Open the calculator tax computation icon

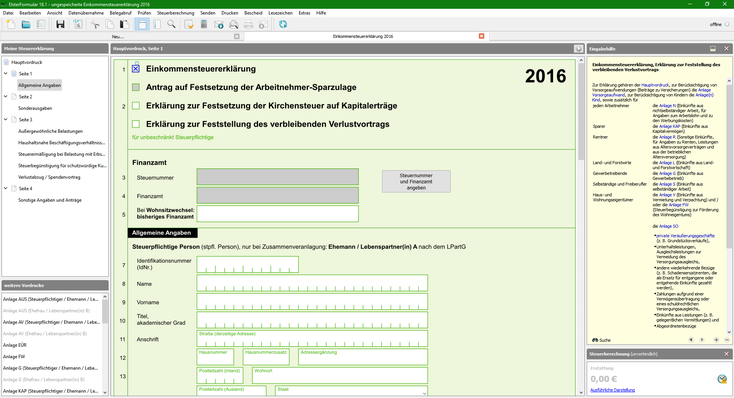(204, 24)
